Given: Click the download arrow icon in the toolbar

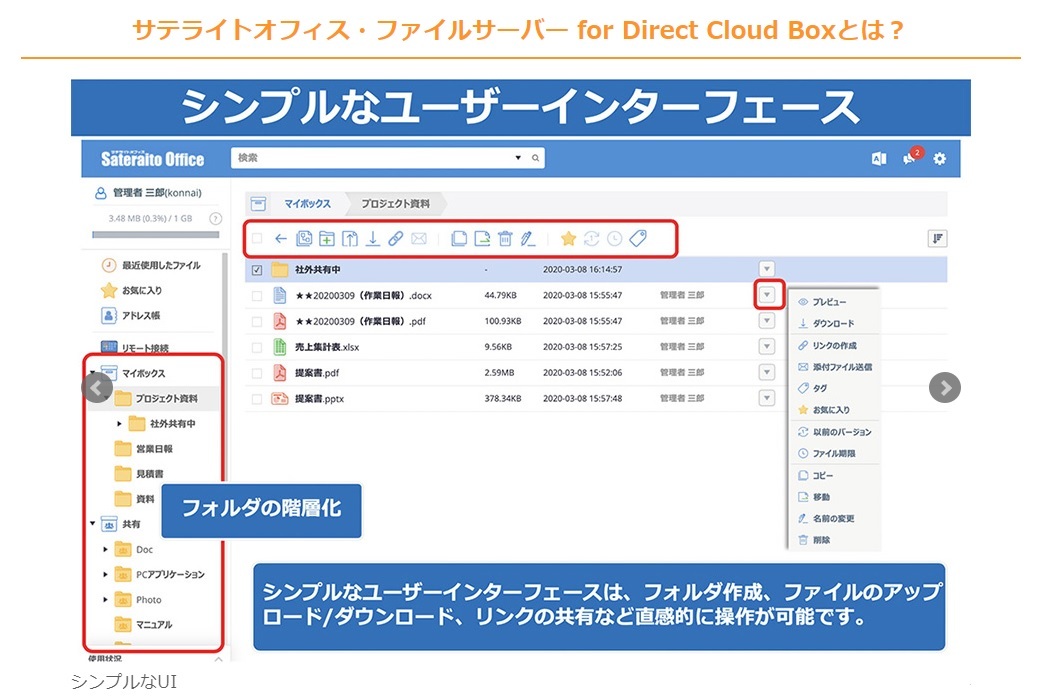Looking at the screenshot, I should click(x=373, y=239).
